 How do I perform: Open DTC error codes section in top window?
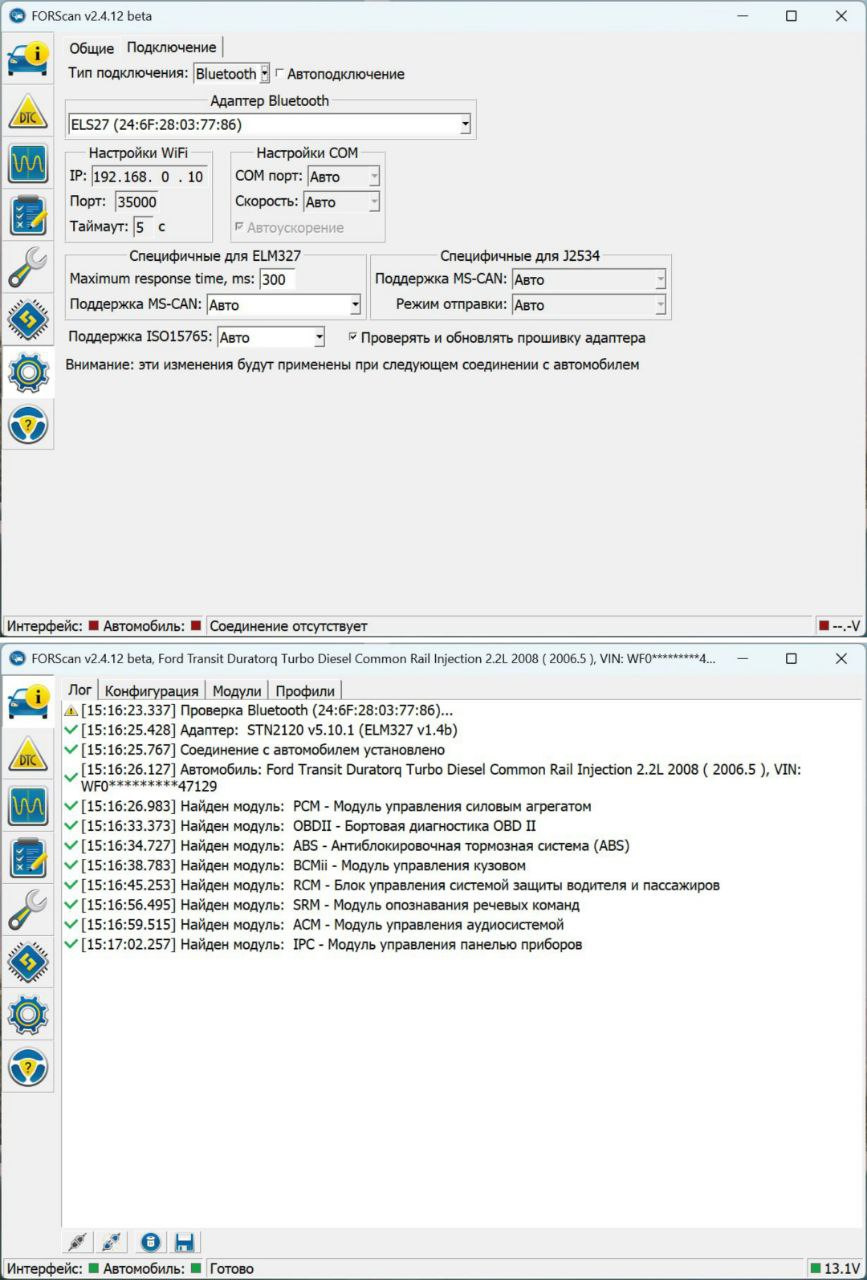[x=28, y=111]
